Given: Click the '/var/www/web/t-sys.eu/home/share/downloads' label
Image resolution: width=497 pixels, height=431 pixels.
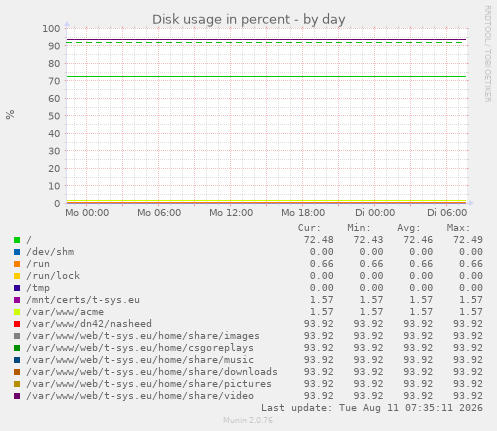Looking at the screenshot, I should coord(152,372).
